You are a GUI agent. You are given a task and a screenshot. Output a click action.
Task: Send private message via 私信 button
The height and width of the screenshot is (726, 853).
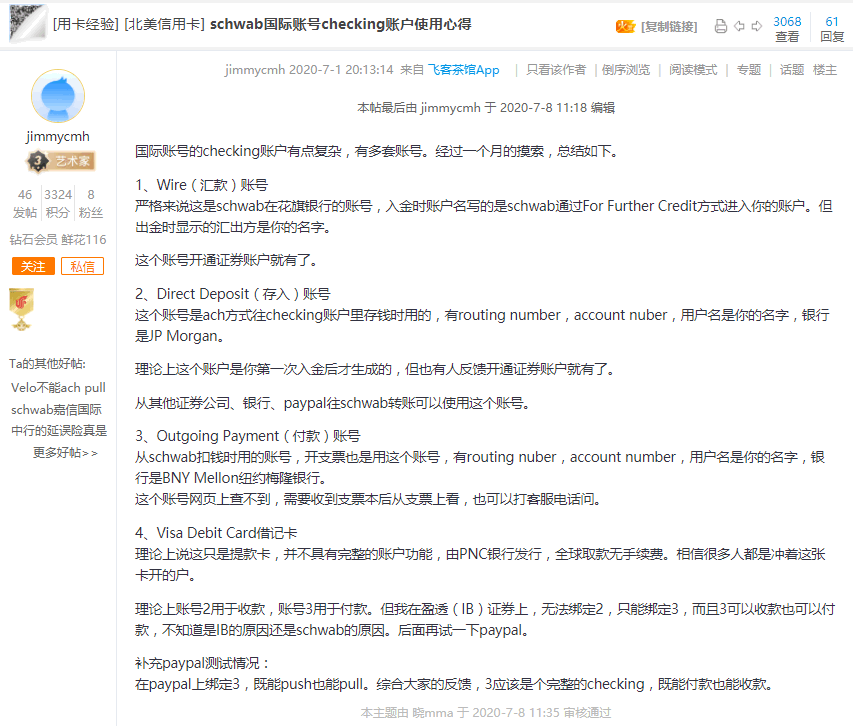click(x=82, y=266)
